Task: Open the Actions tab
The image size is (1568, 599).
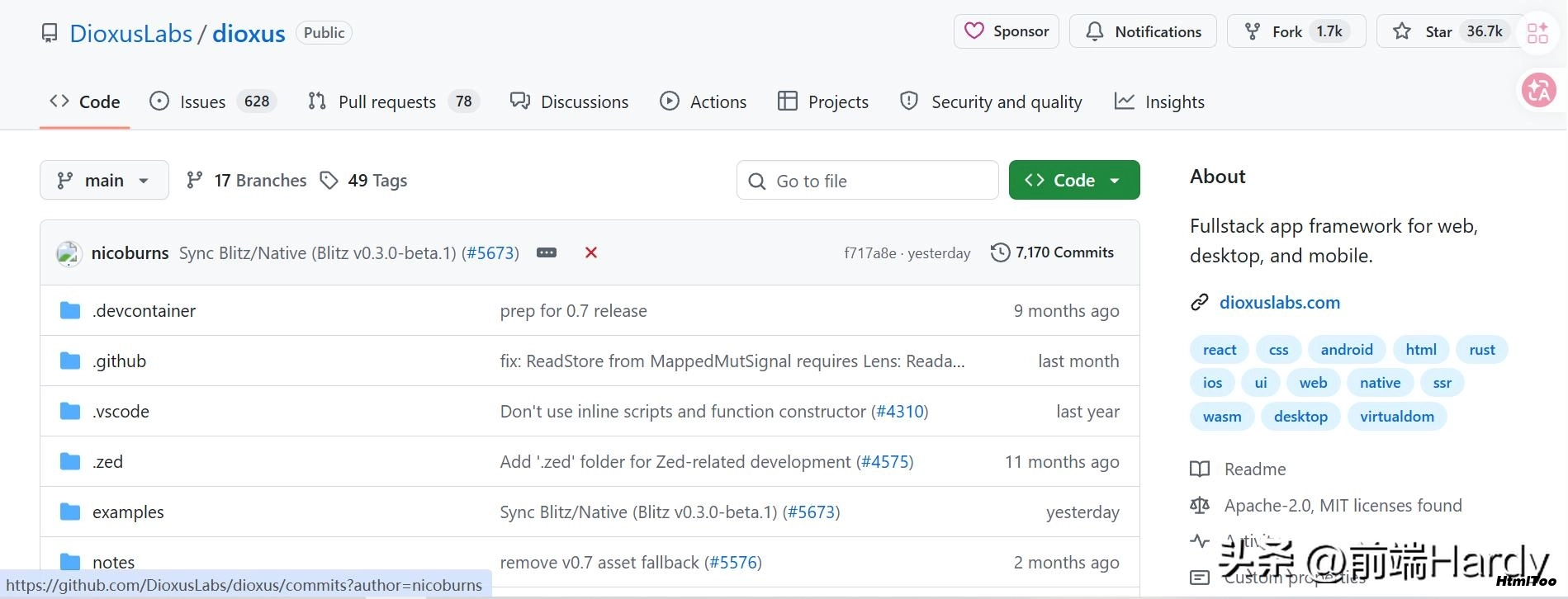Action: [x=703, y=101]
